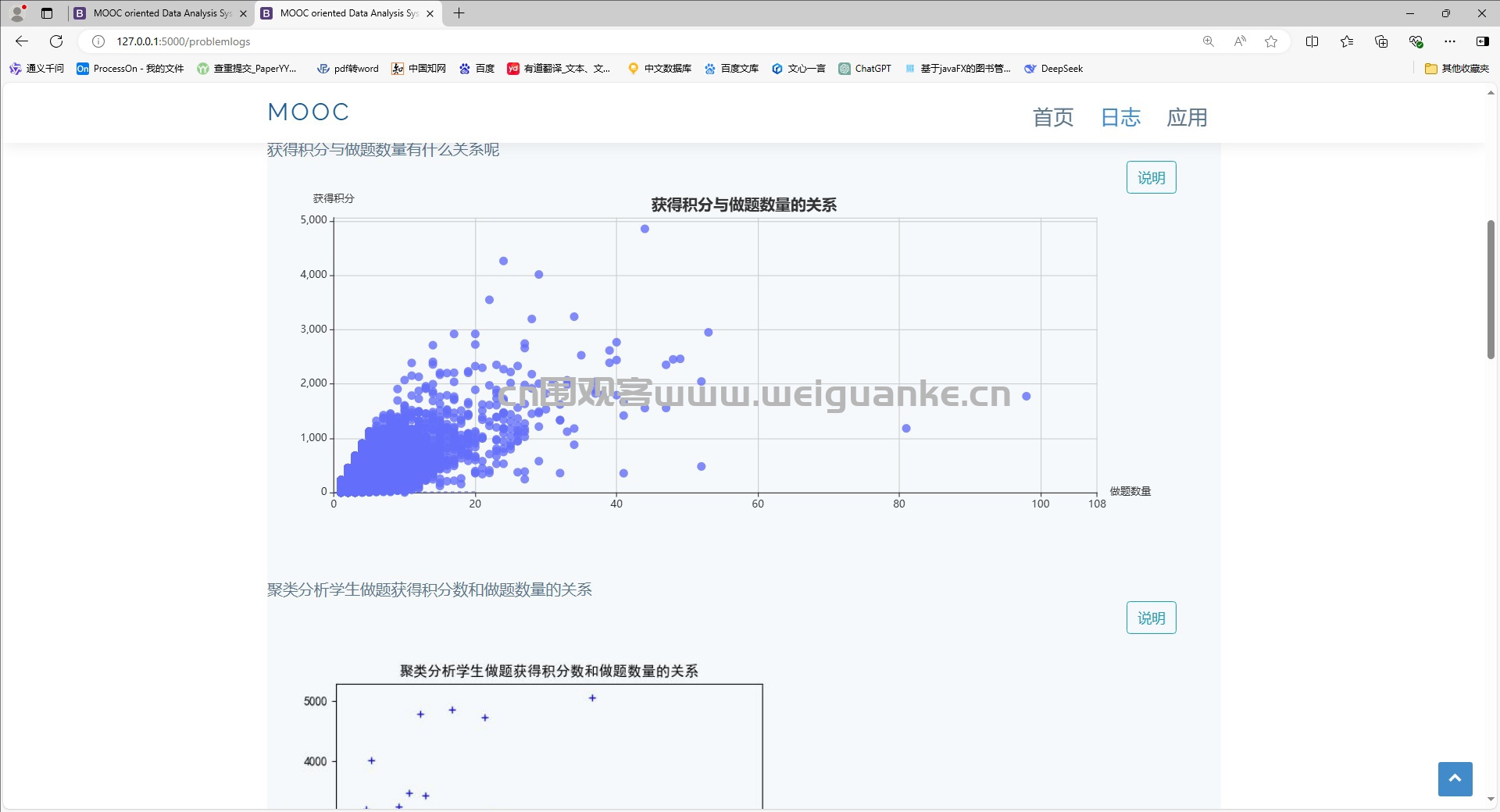Click the rightmost scatter point near 100 questions
The height and width of the screenshot is (812, 1500).
1026,396
